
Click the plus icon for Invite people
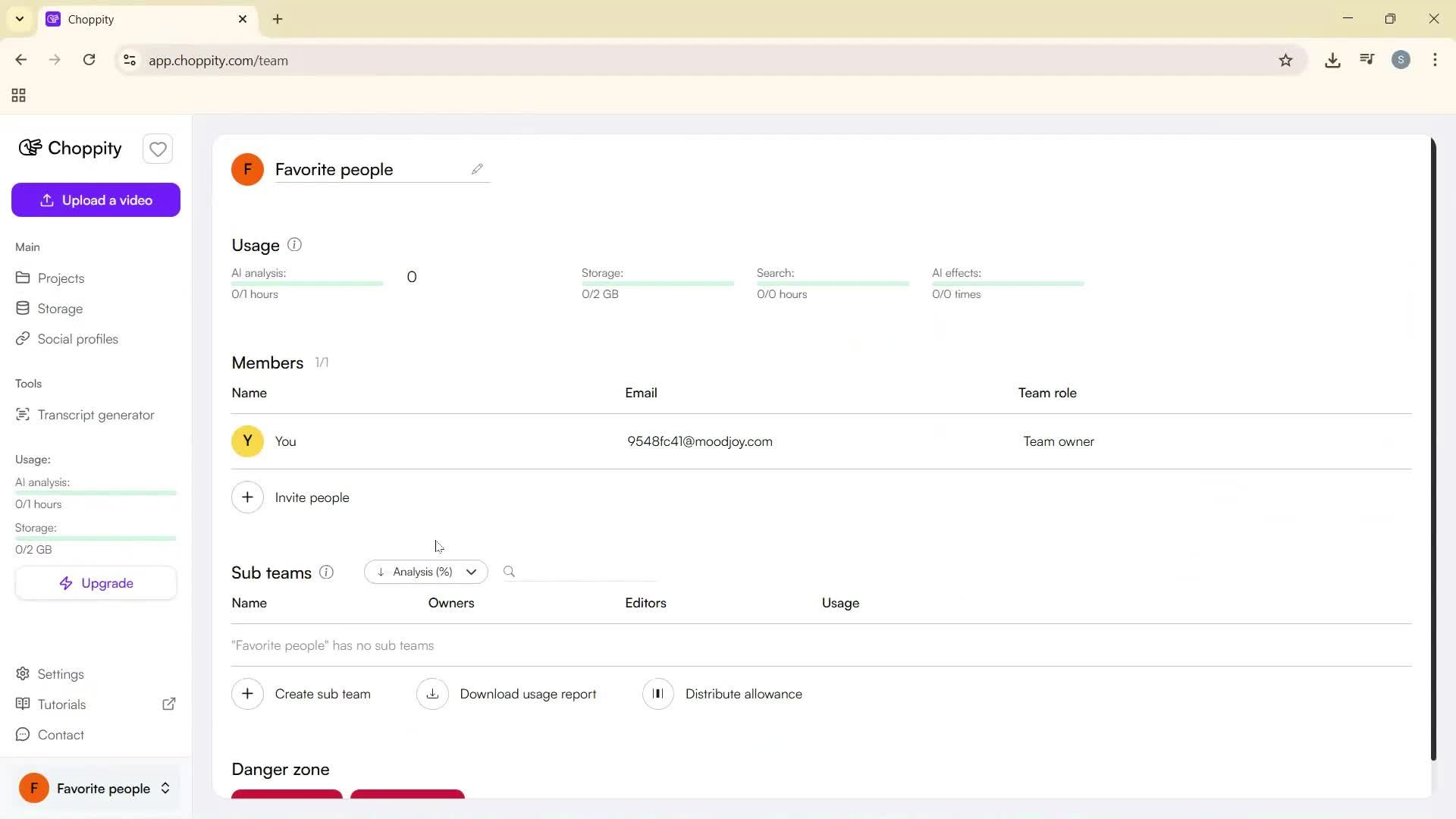click(x=247, y=497)
